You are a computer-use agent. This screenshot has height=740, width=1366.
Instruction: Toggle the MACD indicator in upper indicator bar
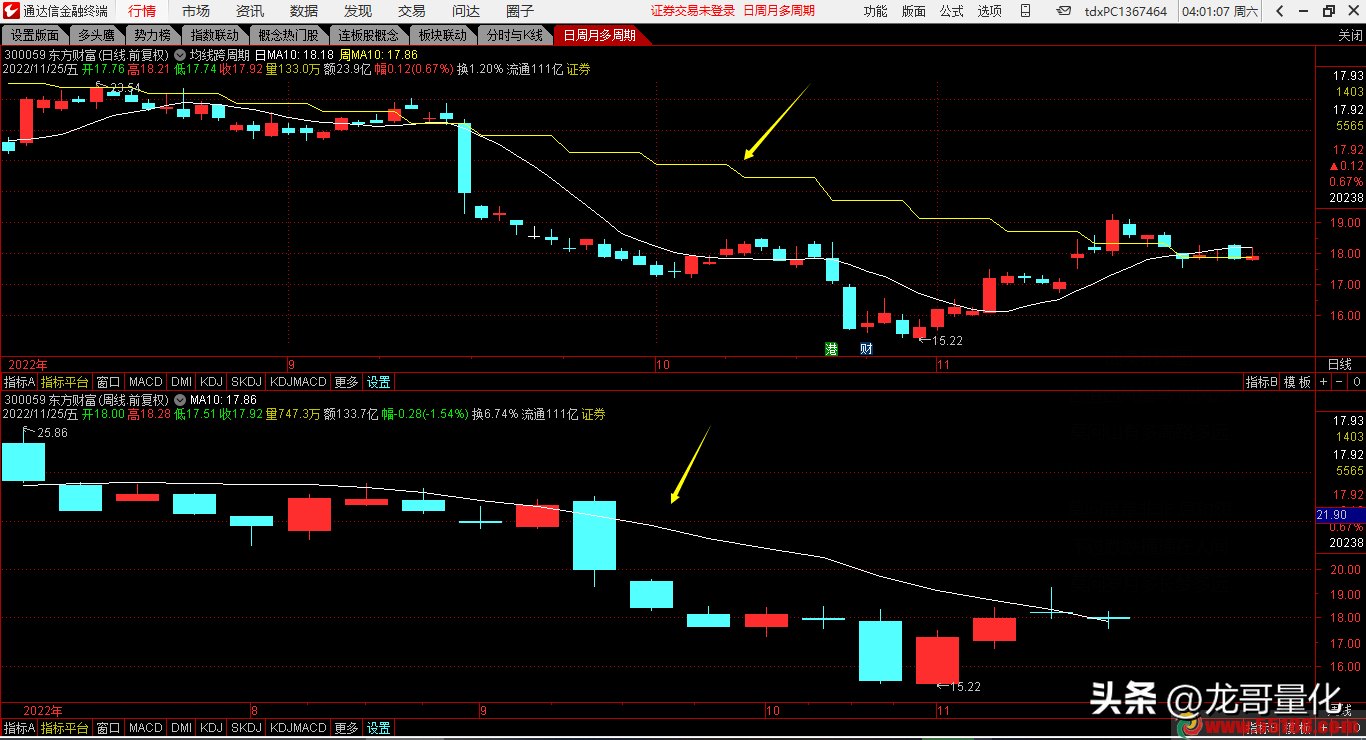145,382
